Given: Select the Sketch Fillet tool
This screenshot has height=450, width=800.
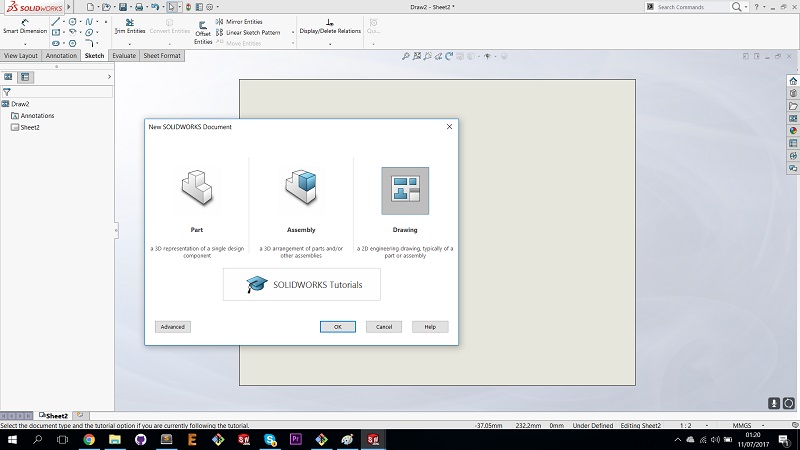Looking at the screenshot, I should point(89,43).
